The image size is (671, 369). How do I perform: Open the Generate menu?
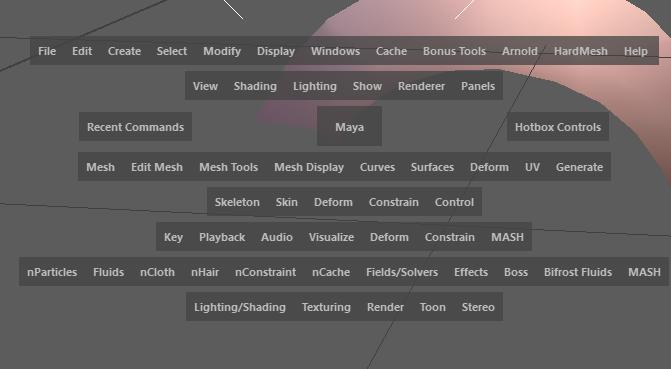pyautogui.click(x=579, y=167)
